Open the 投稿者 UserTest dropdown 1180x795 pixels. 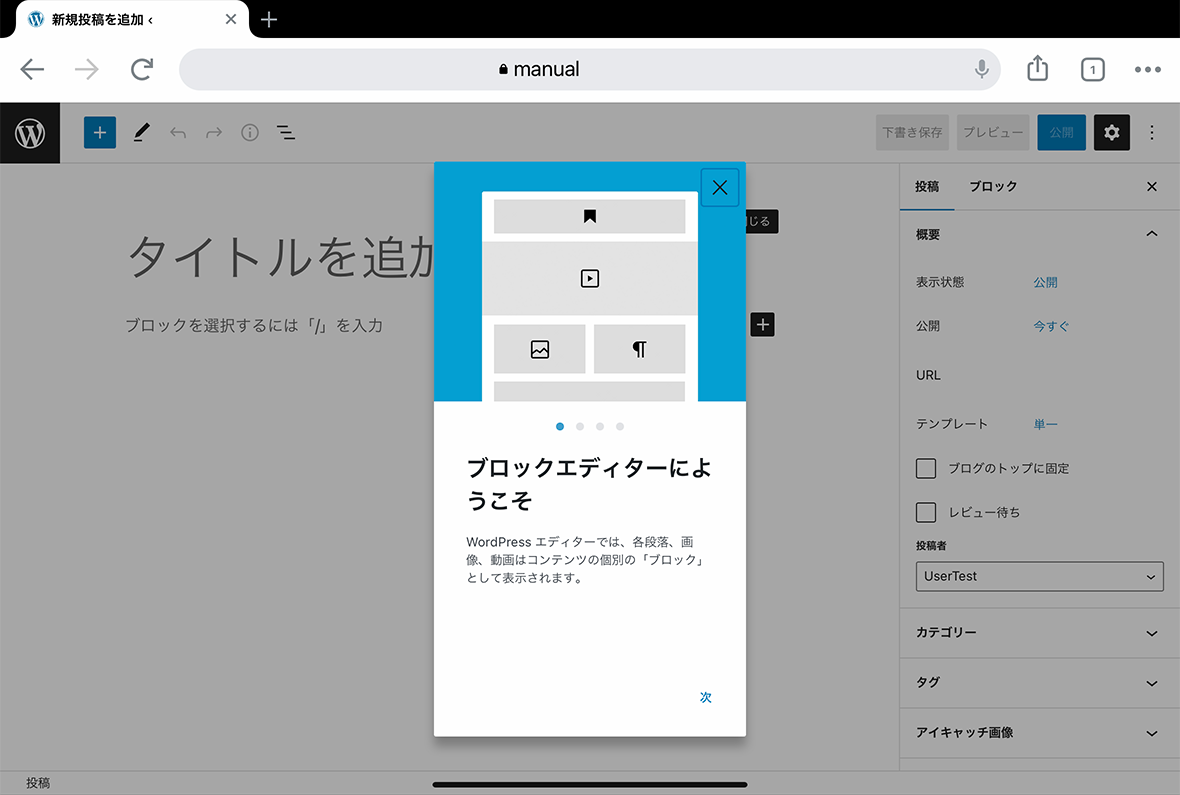1039,576
